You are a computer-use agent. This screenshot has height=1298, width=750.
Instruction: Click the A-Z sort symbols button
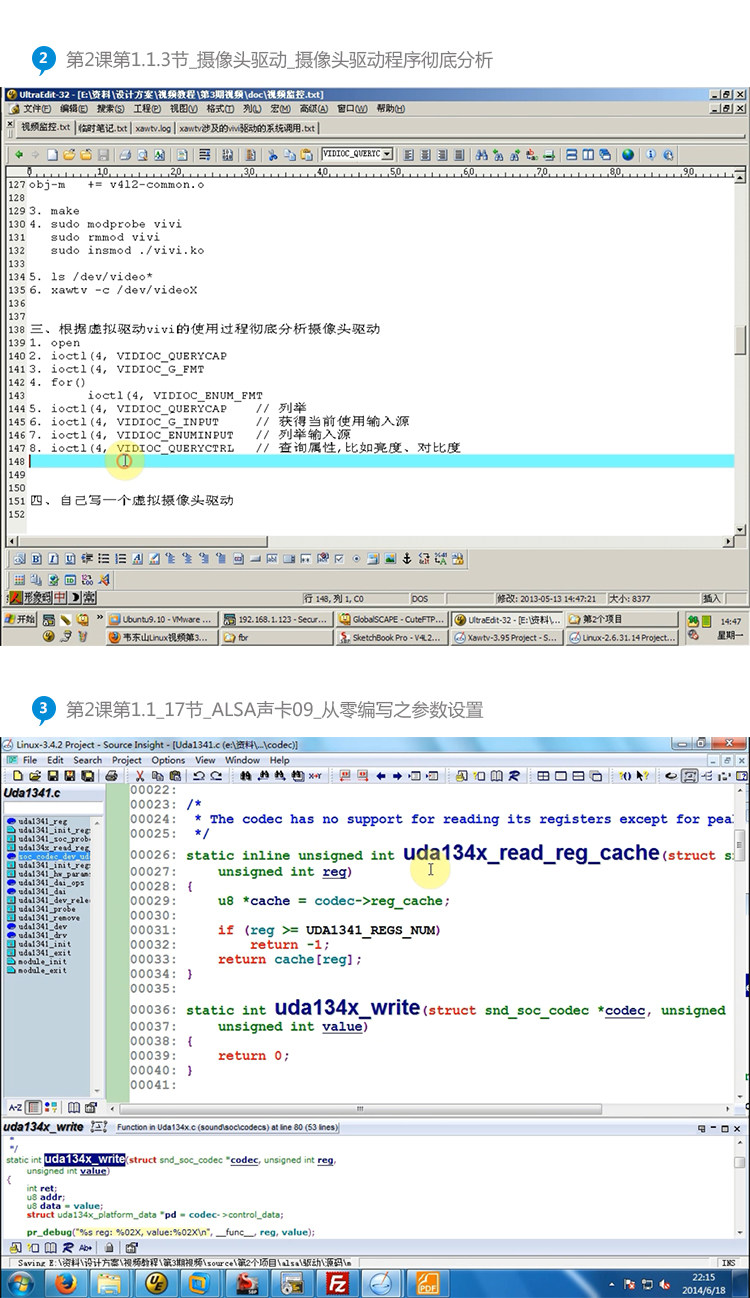(x=15, y=1107)
